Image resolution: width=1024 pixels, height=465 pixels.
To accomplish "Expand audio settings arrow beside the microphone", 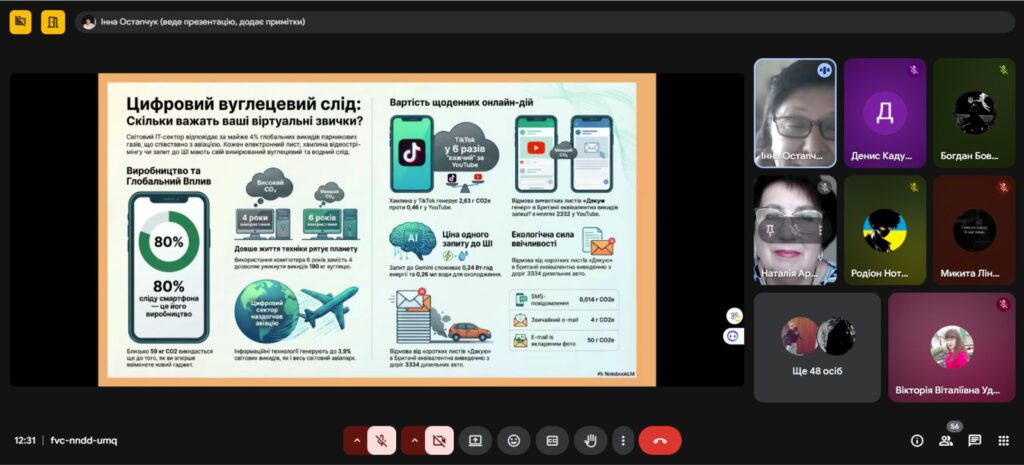I will point(355,440).
